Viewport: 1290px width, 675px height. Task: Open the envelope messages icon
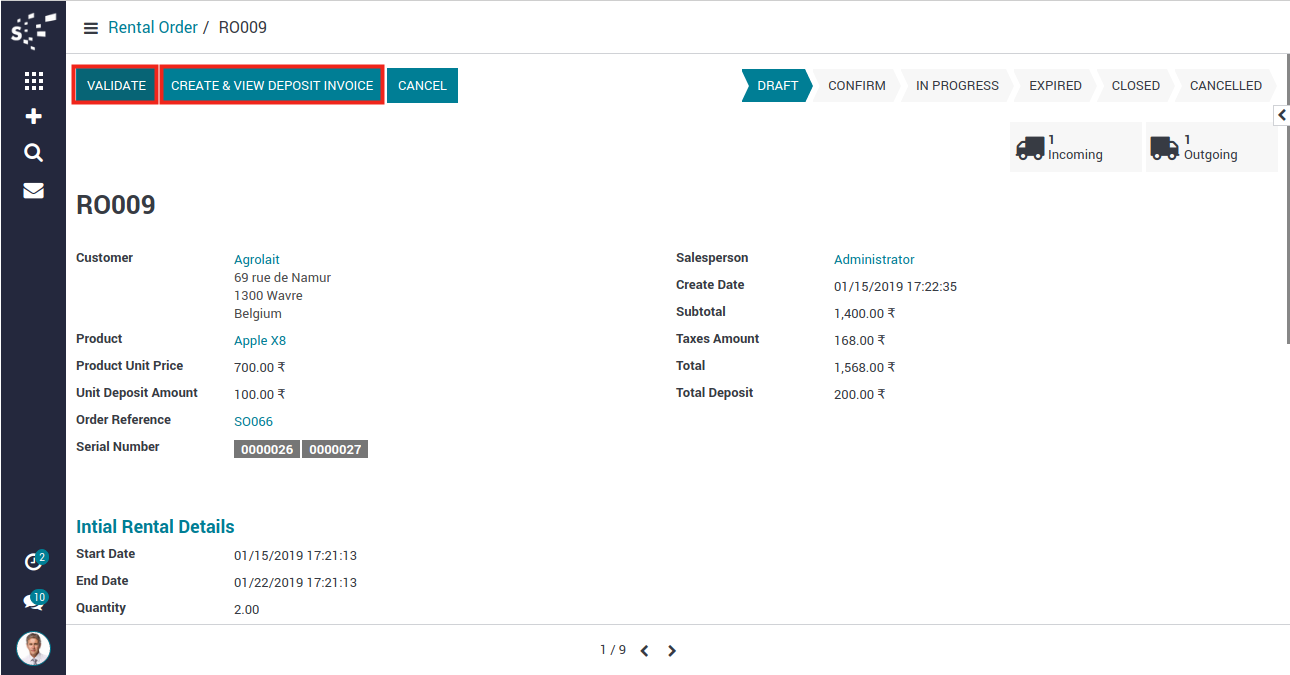(x=33, y=190)
